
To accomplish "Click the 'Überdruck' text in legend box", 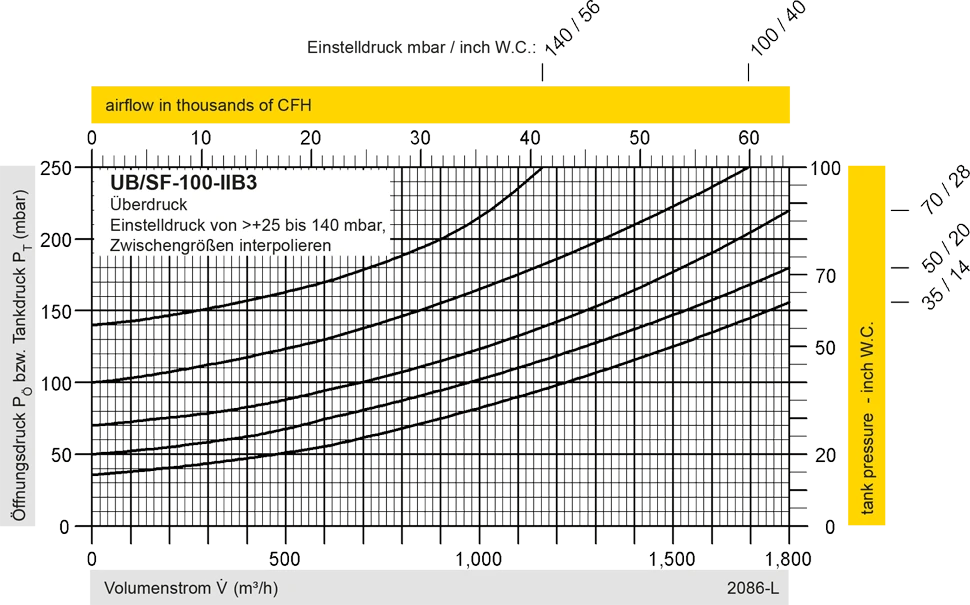I will [140, 205].
